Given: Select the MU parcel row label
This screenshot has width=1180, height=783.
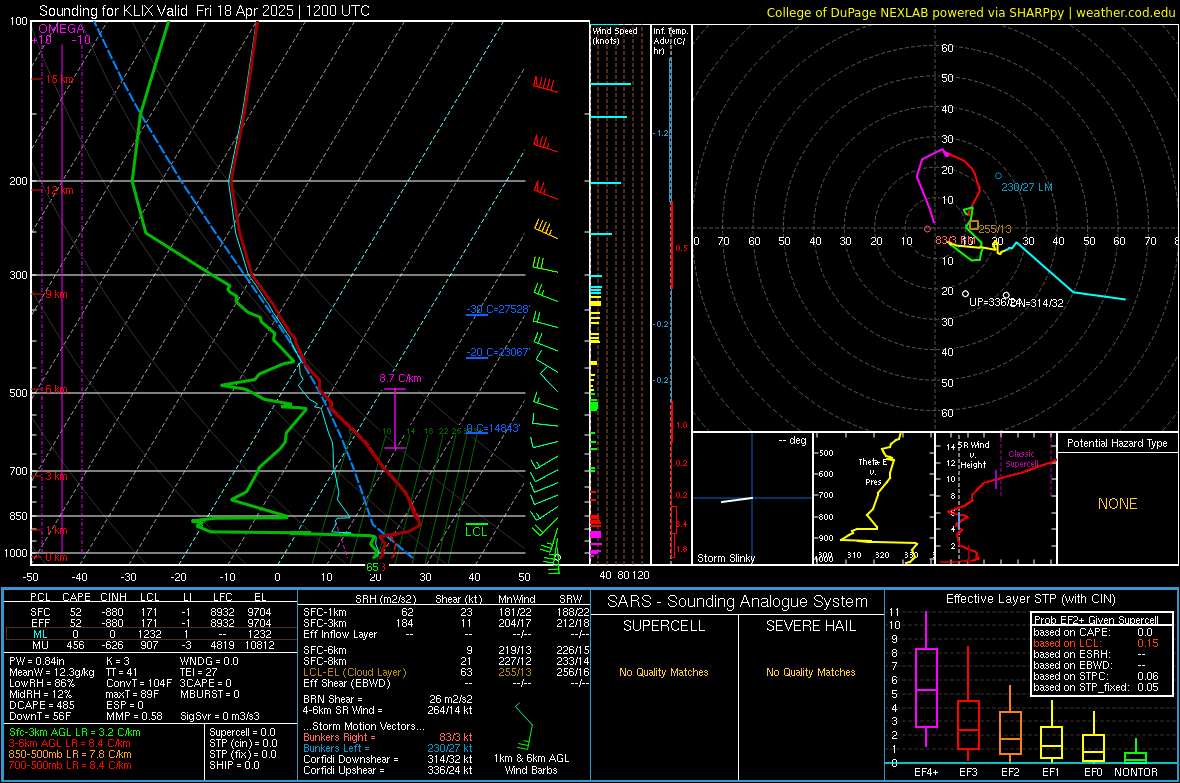Looking at the screenshot, I should click(x=40, y=645).
